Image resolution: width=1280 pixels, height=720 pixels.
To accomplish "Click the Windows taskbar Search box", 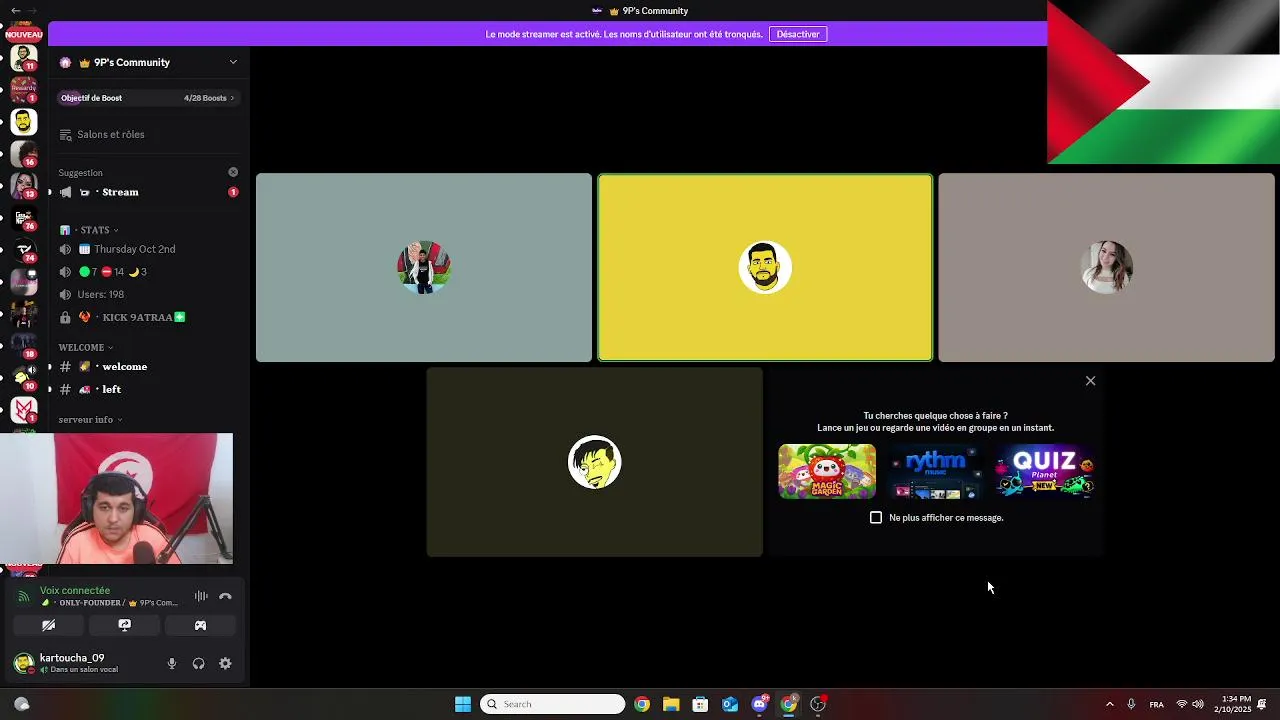I will pos(553,704).
